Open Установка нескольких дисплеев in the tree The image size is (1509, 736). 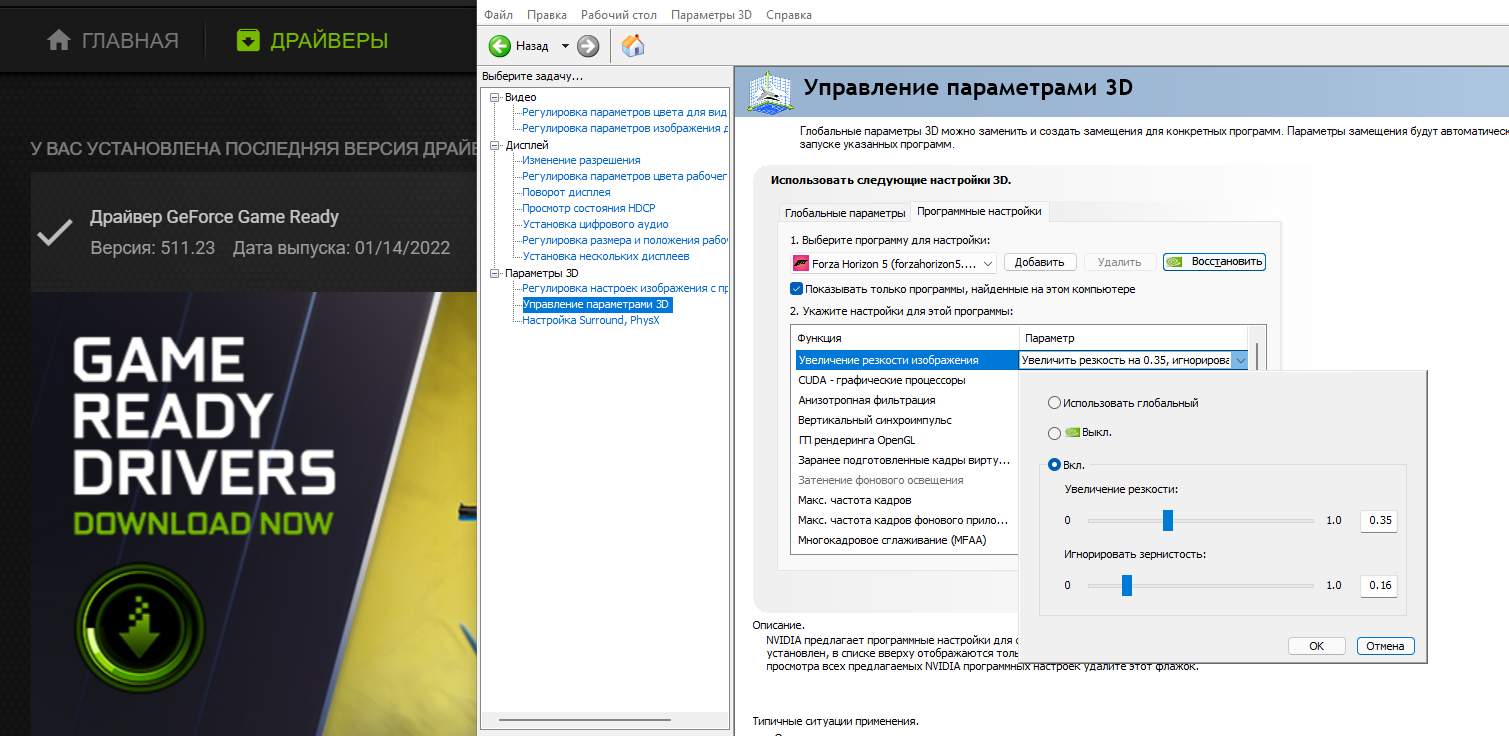coord(606,256)
